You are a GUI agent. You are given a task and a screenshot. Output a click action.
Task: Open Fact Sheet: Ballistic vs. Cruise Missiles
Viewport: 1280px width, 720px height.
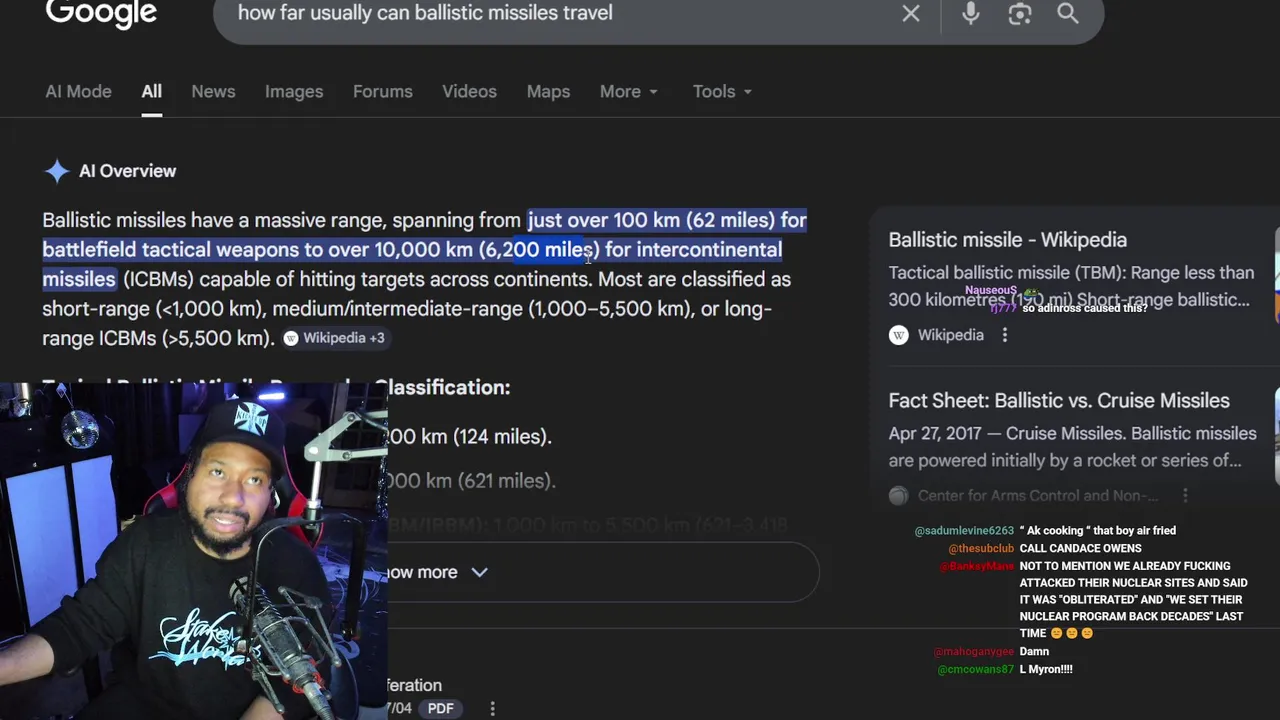(1059, 400)
